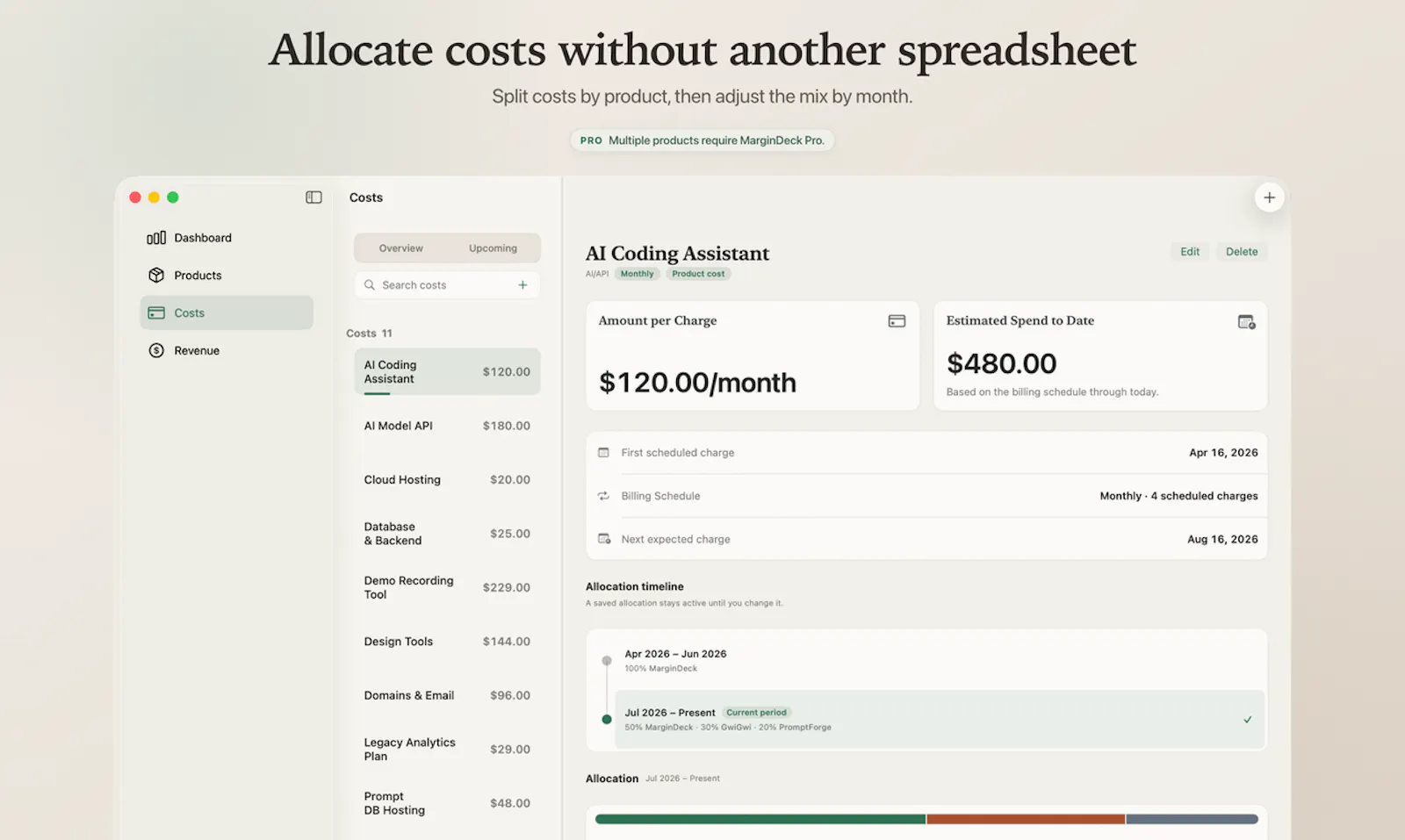Viewport: 1405px width, 840px height.
Task: Select the Jul 2026 – Present allocation period
Action: click(x=940, y=720)
